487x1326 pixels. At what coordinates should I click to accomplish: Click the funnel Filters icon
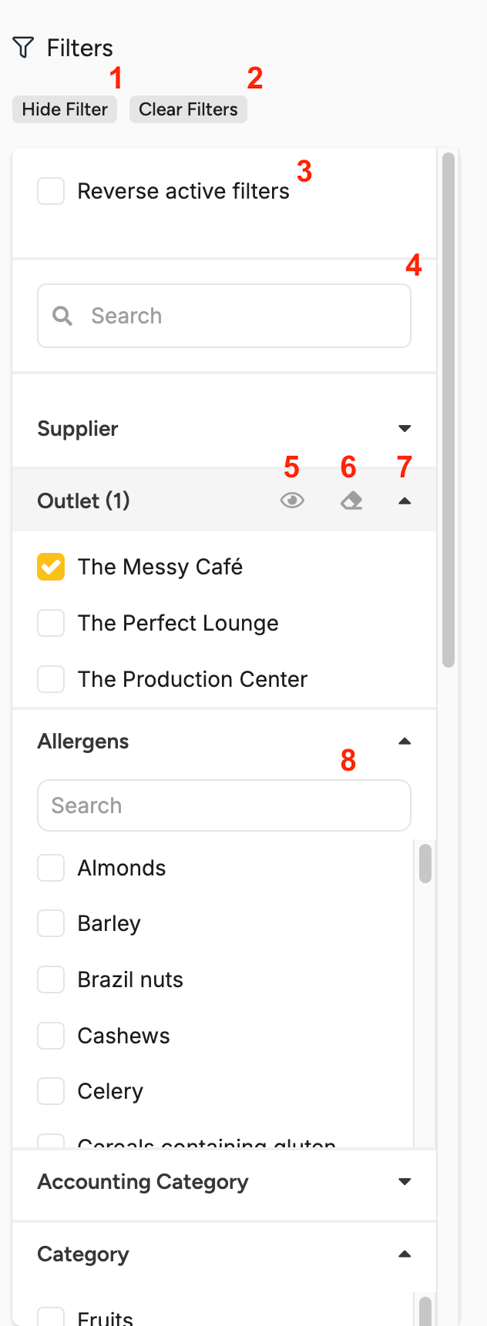click(23, 47)
